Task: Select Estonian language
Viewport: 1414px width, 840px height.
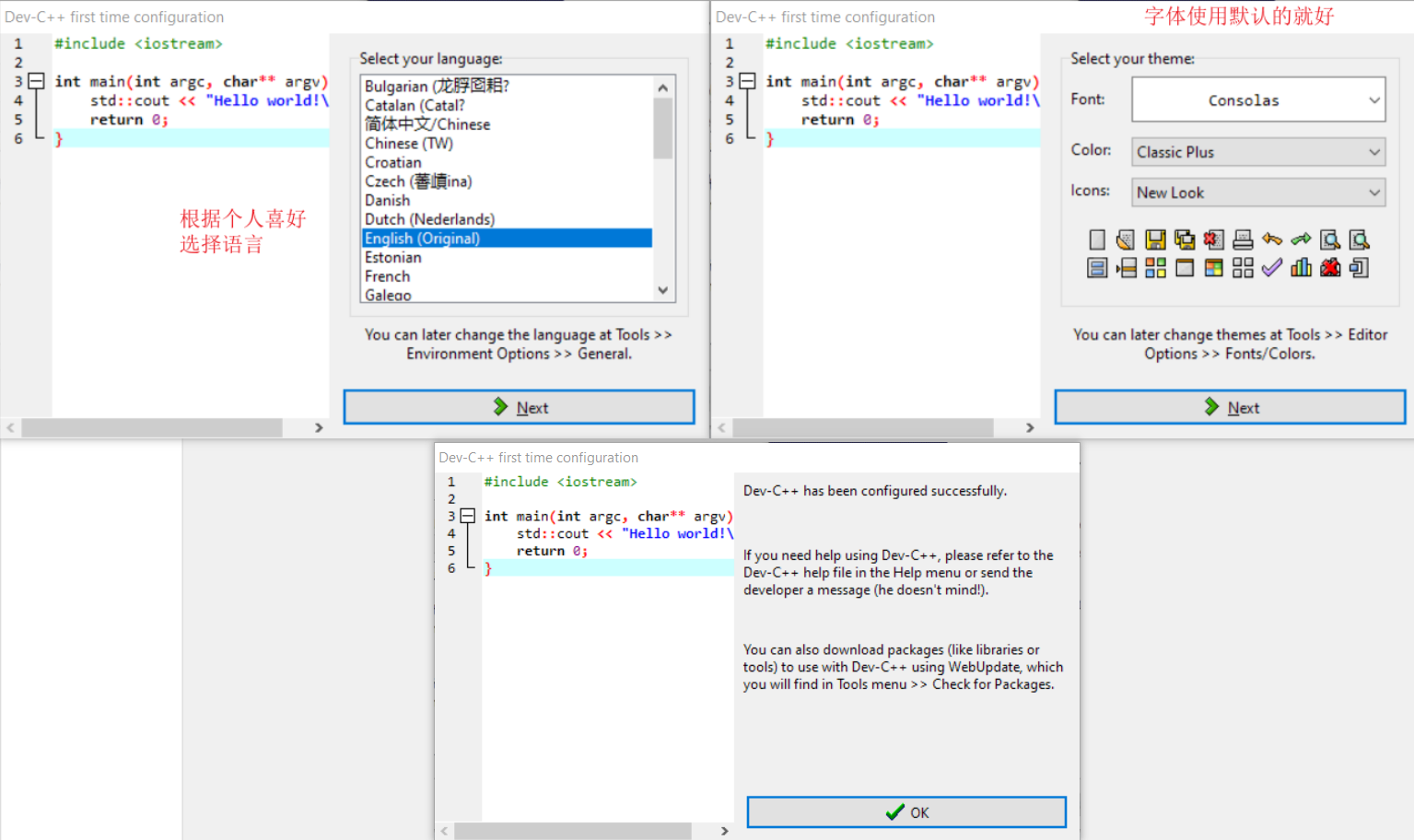Action: tap(507, 257)
